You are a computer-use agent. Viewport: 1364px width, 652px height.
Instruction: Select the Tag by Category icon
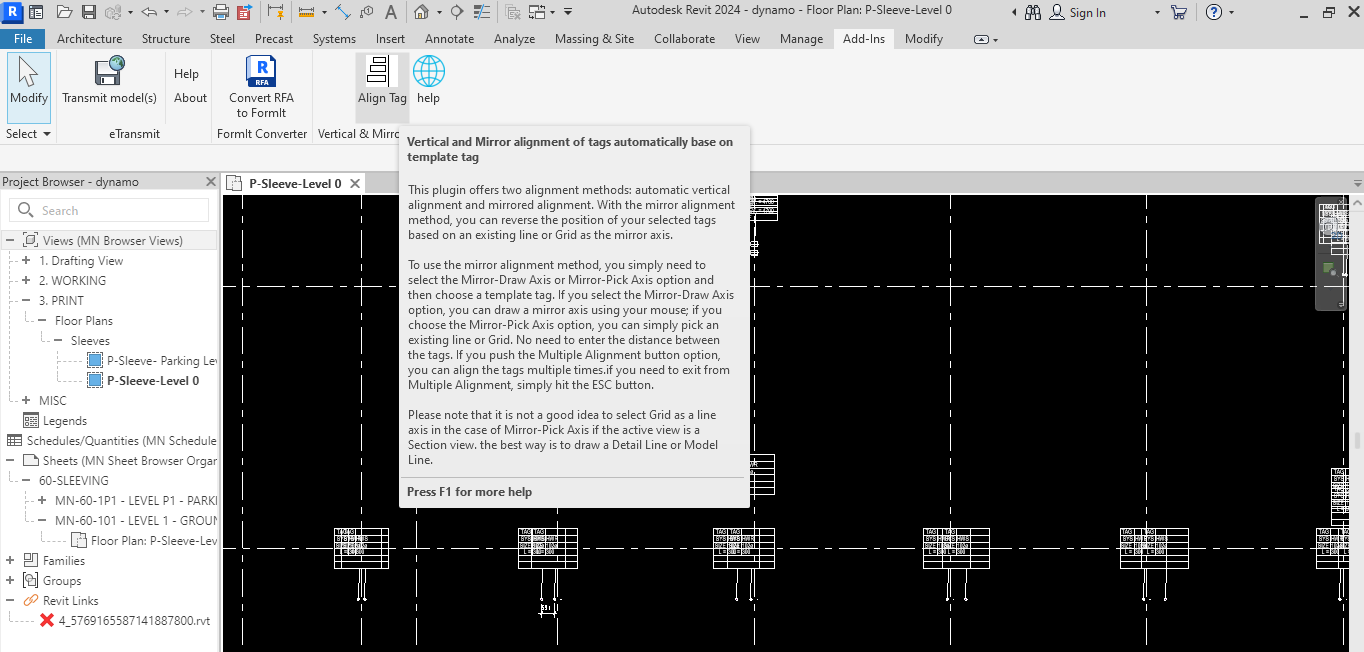click(x=366, y=12)
